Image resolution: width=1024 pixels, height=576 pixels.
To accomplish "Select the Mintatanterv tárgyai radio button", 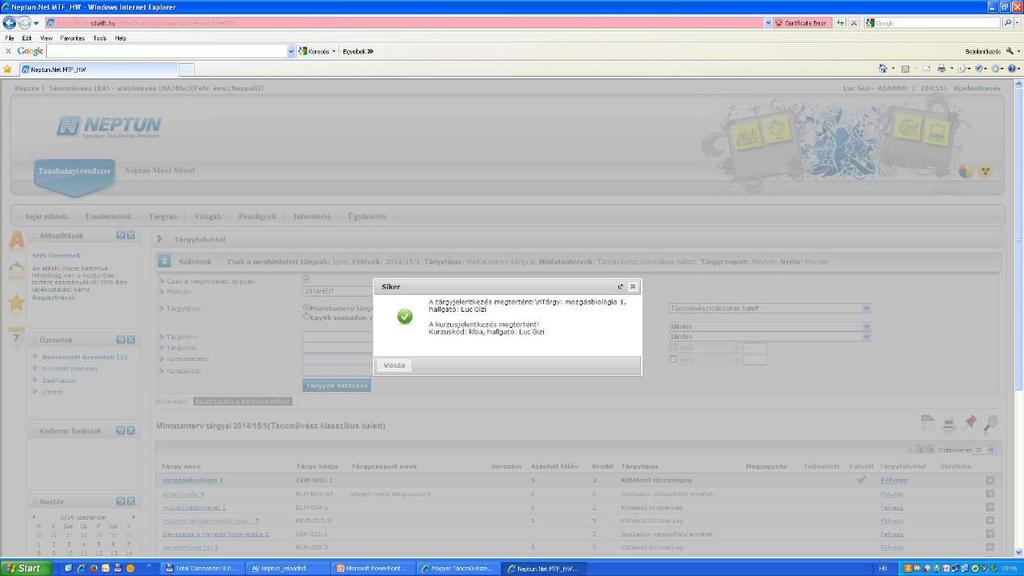I will pos(306,307).
